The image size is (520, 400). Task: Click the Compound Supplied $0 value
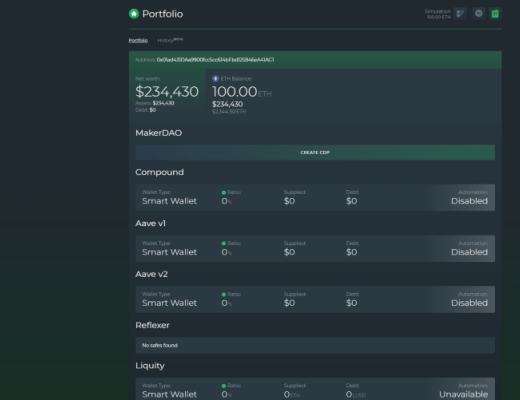point(289,201)
